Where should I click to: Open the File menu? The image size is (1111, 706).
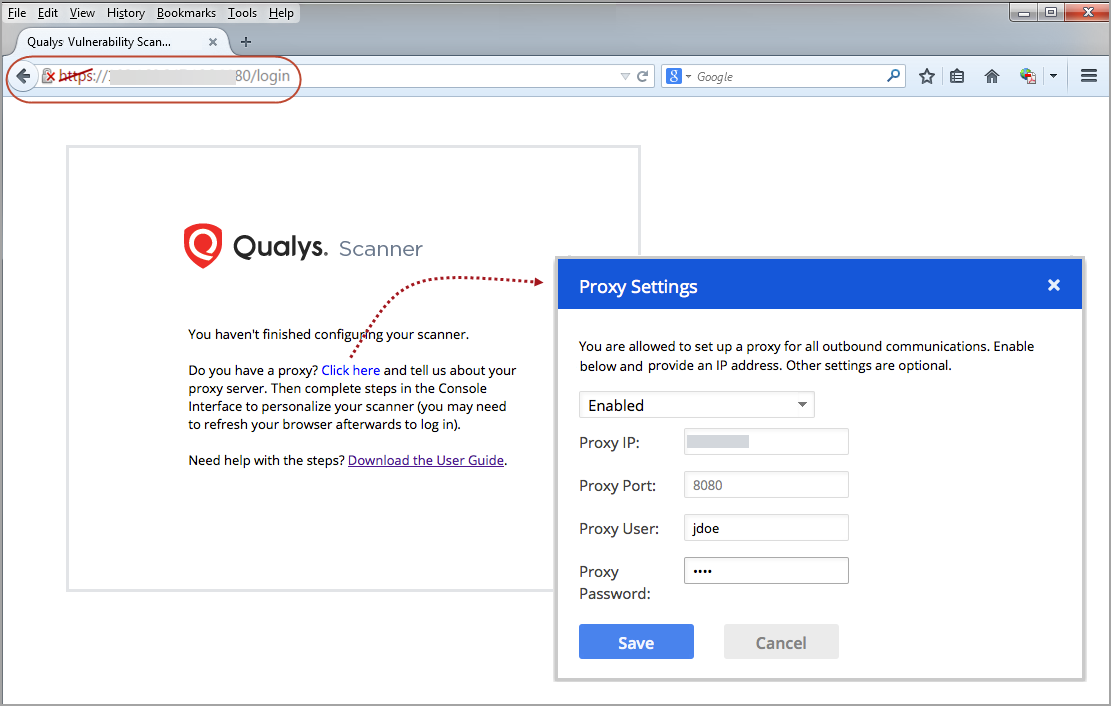coord(17,13)
